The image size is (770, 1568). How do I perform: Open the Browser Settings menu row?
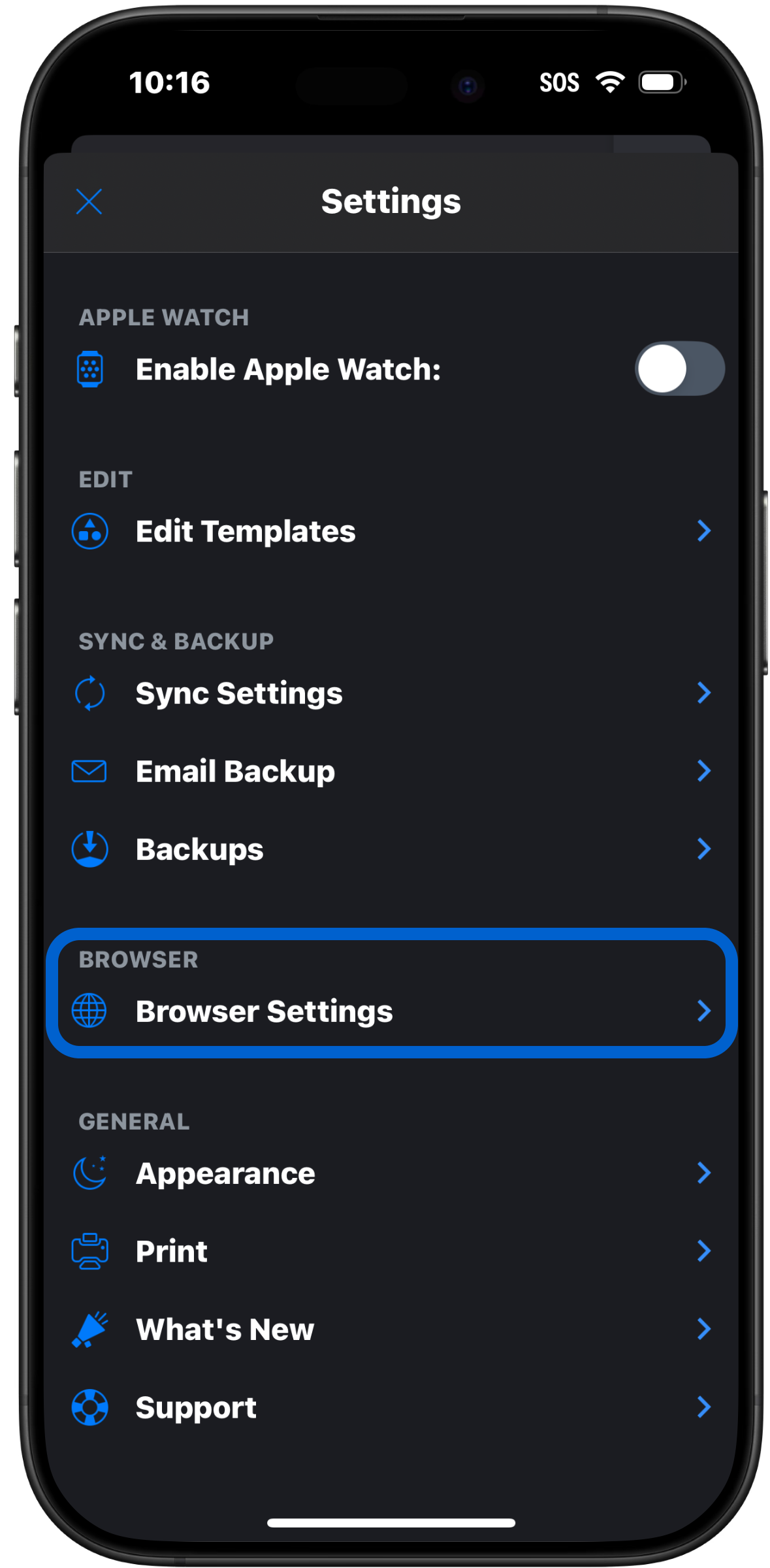[x=391, y=1011]
